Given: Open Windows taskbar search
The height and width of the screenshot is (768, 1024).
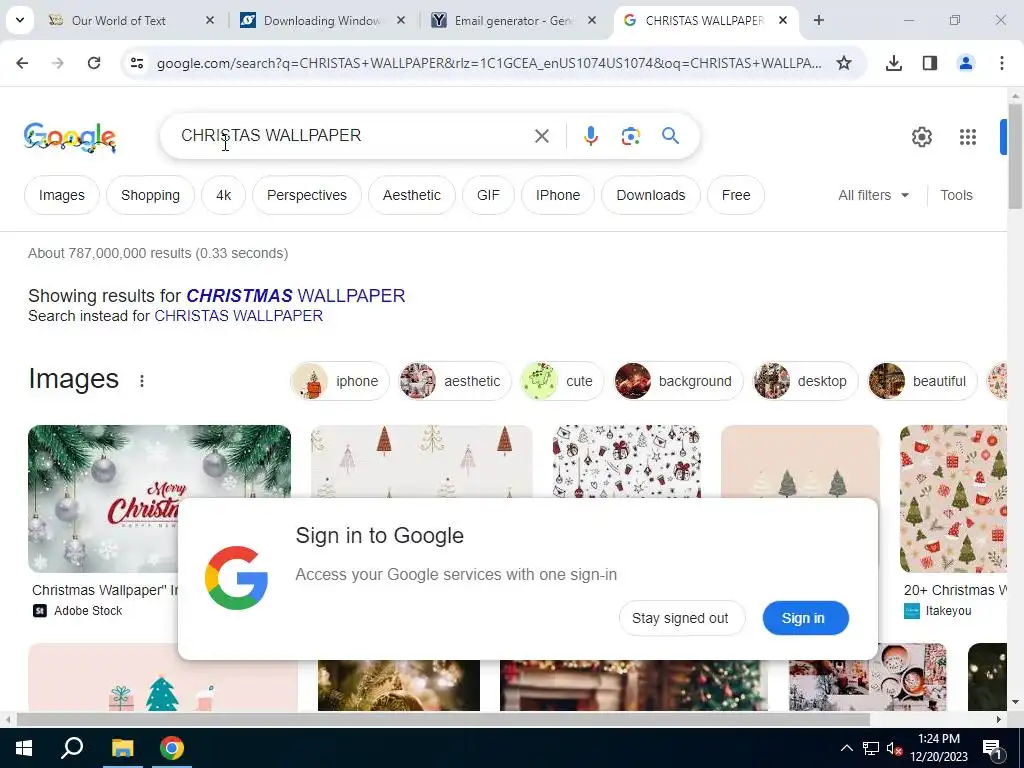Looking at the screenshot, I should click(72, 748).
